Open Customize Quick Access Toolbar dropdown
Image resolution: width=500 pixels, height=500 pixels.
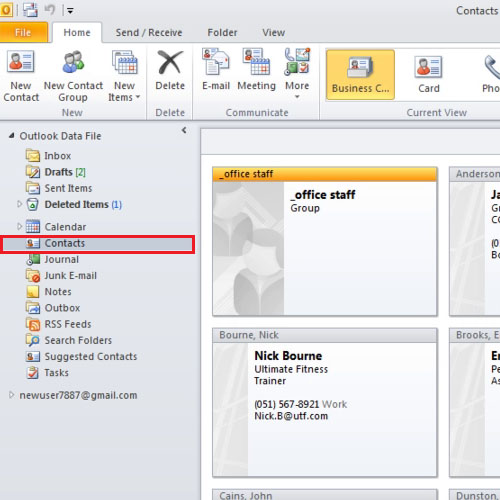pyautogui.click(x=70, y=11)
